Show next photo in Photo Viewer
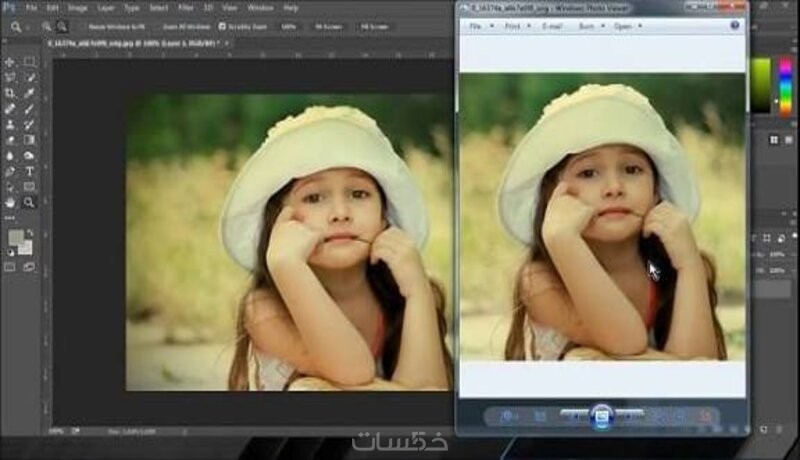Image resolution: width=800 pixels, height=460 pixels. (629, 415)
